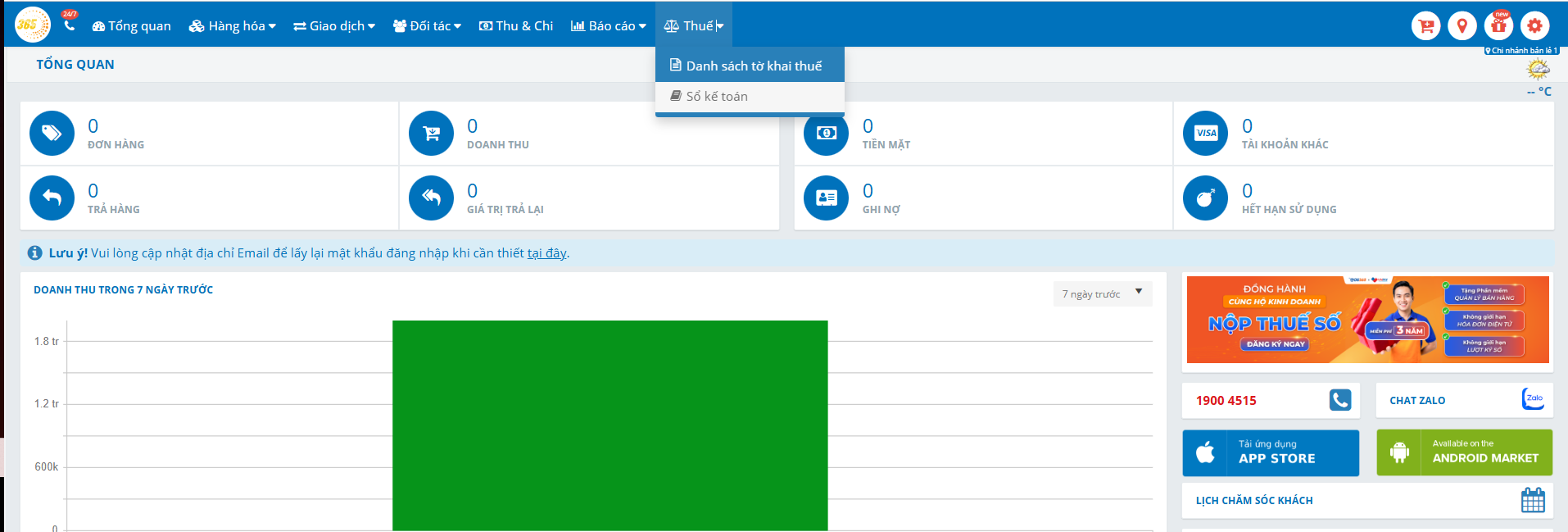Click the Nộp Thuế Số promotional banner
This screenshot has width=1568, height=532.
(x=1367, y=320)
